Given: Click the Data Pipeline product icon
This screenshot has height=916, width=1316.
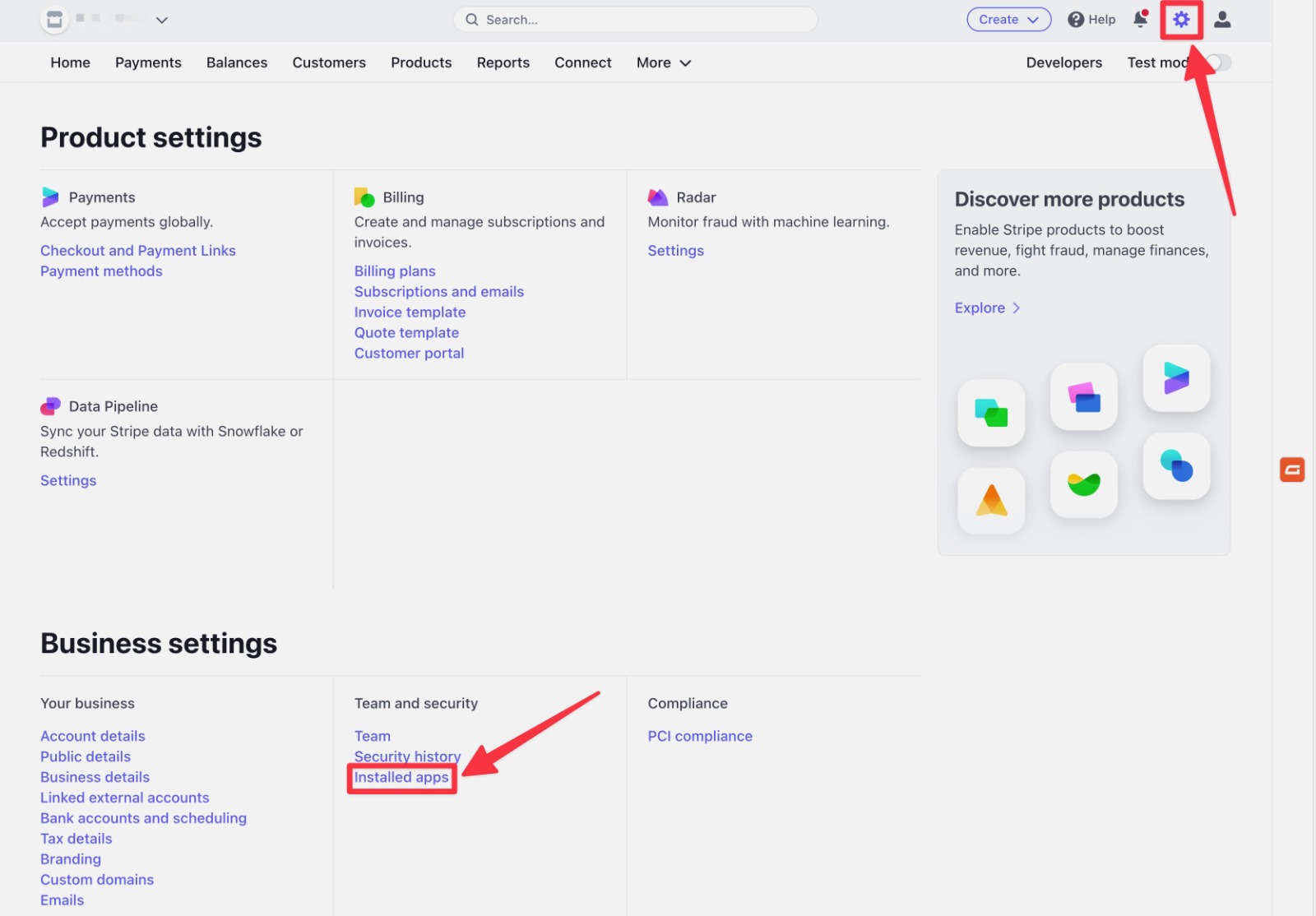Looking at the screenshot, I should pos(50,406).
